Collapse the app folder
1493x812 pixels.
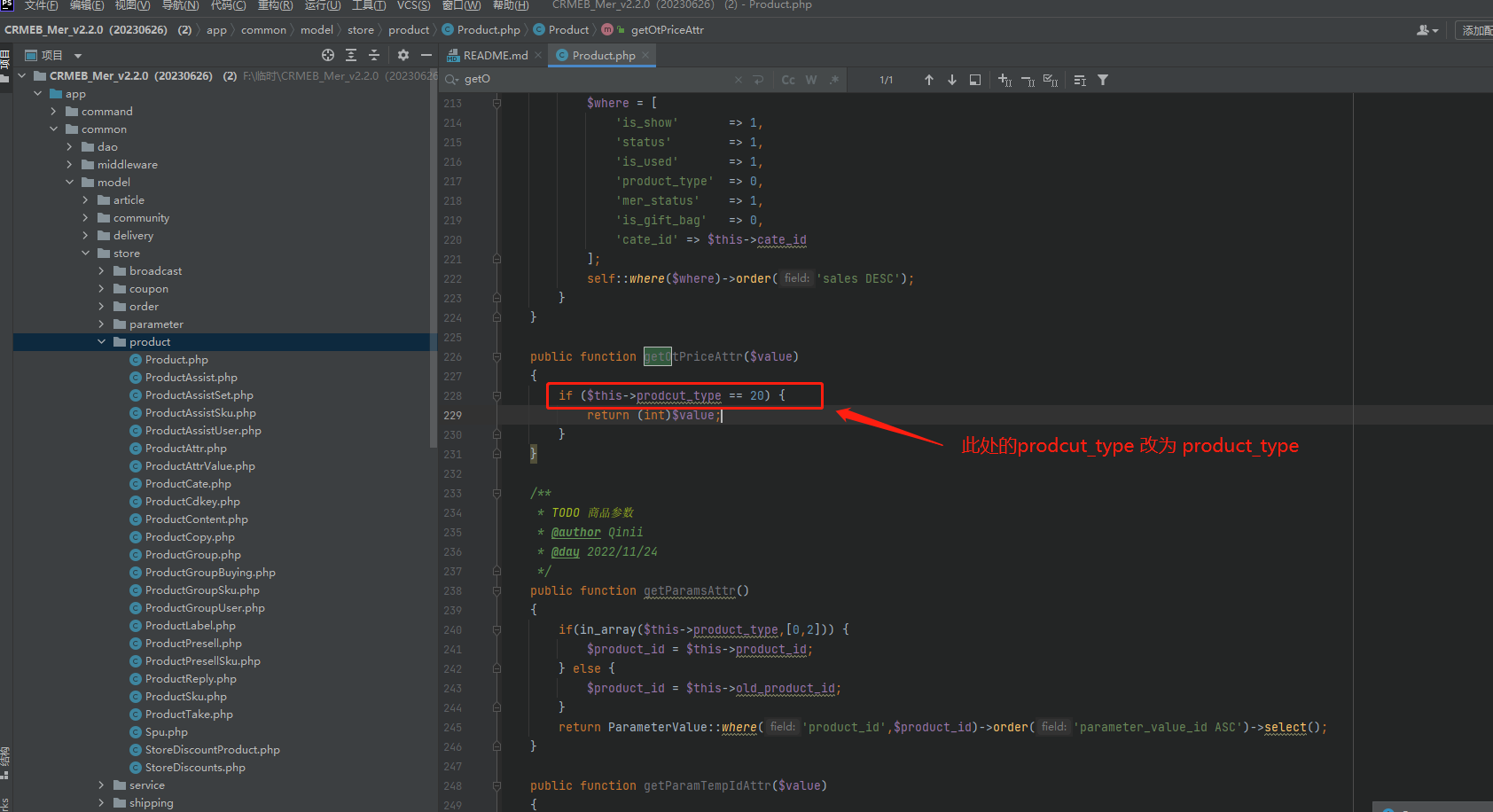coord(38,93)
